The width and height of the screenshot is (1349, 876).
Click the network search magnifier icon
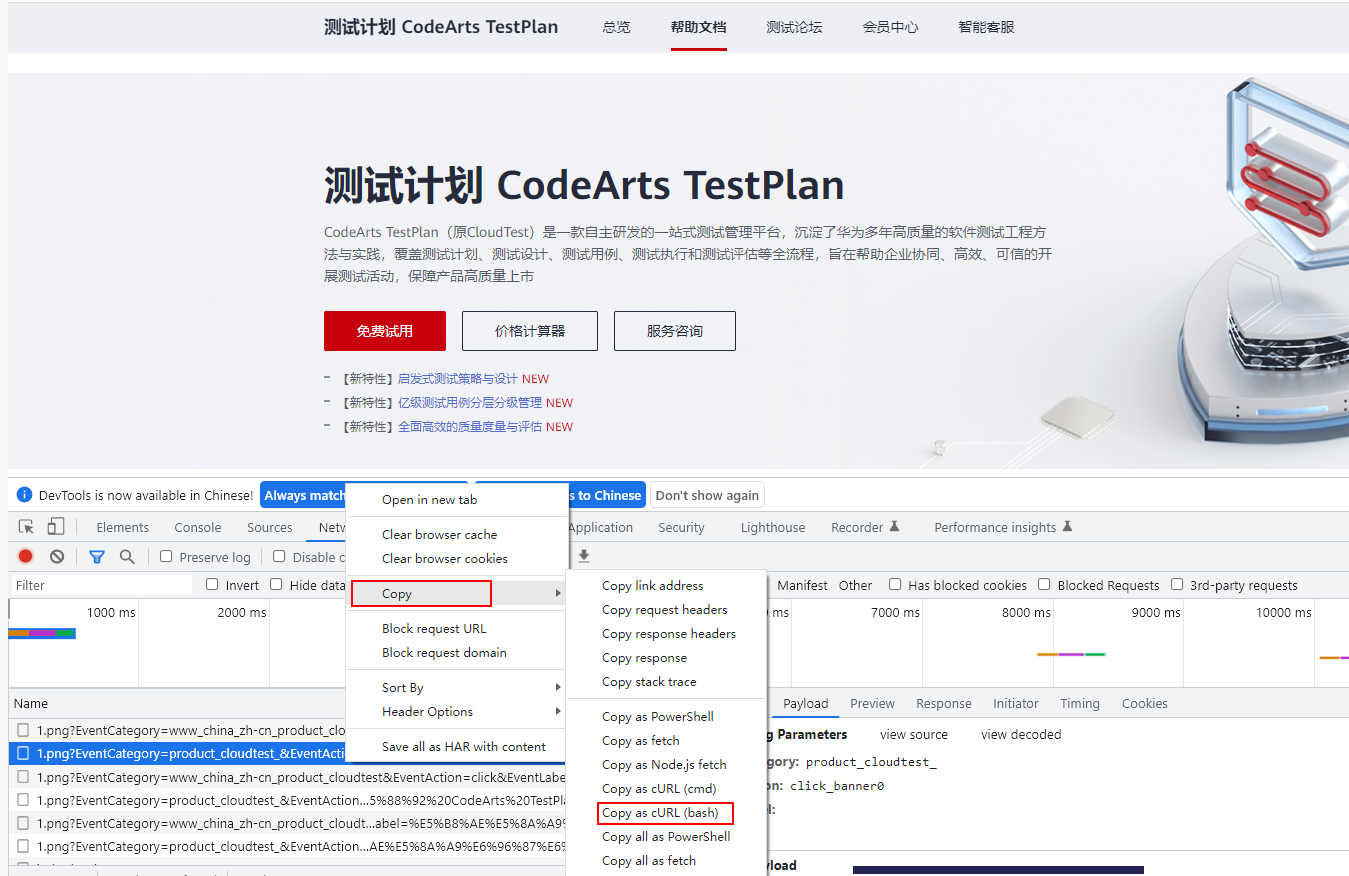[125, 556]
